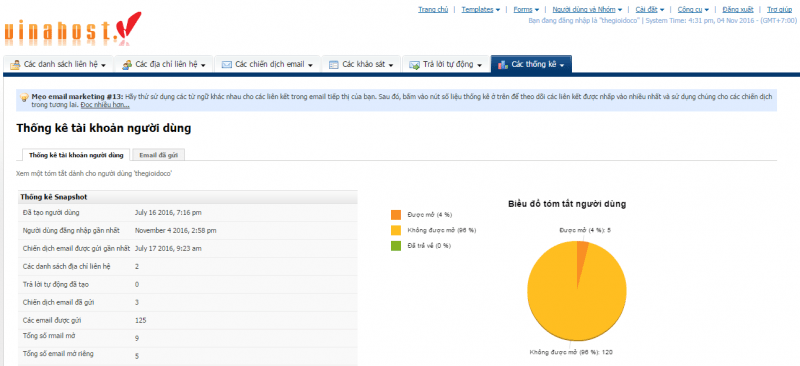Click the lightbulb tip icon
Screen dimensions: 800x366
pyautogui.click(x=23, y=96)
